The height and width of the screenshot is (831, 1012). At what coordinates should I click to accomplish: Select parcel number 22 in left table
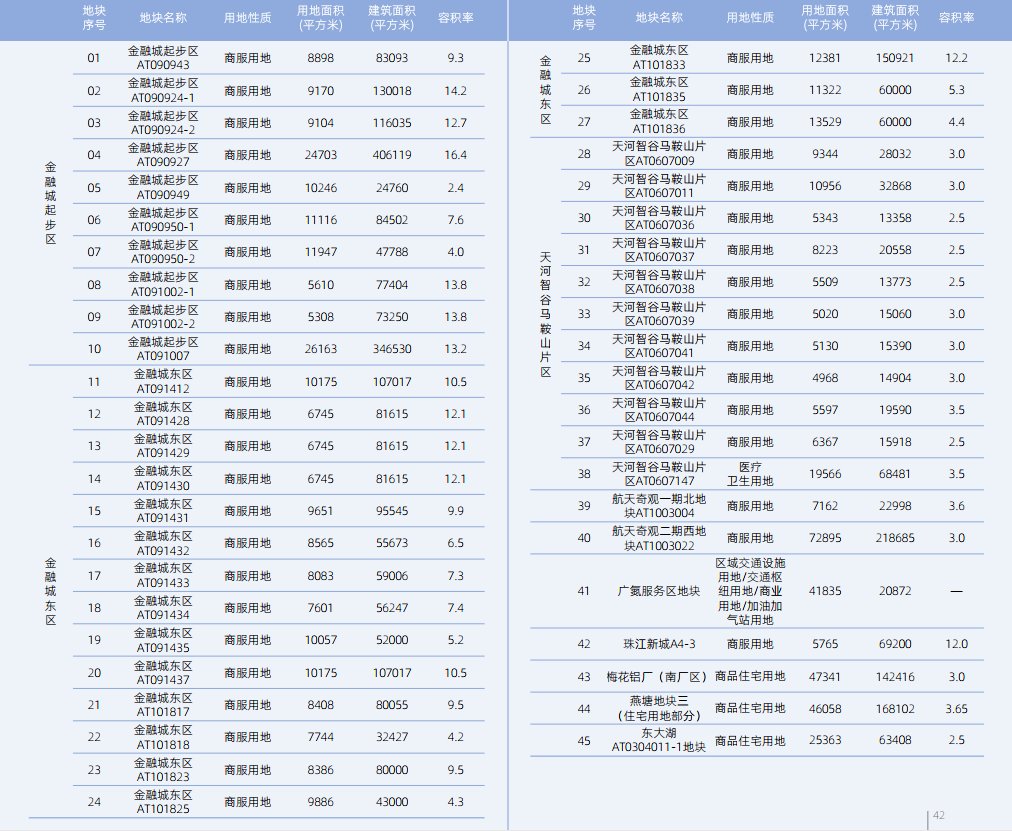pyautogui.click(x=94, y=737)
